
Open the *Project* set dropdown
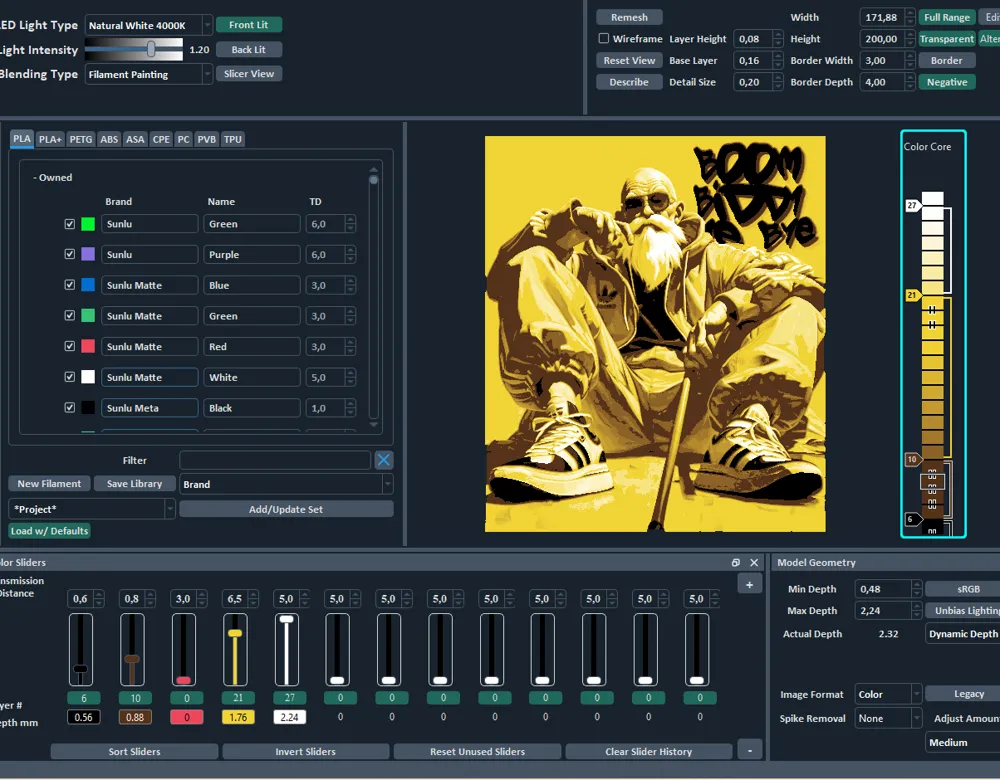point(92,509)
